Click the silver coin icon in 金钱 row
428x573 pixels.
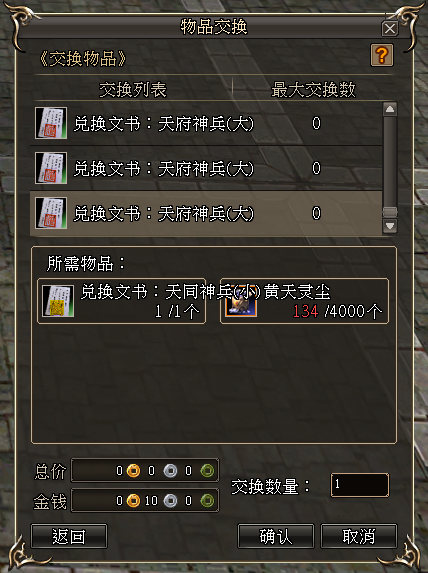170,501
